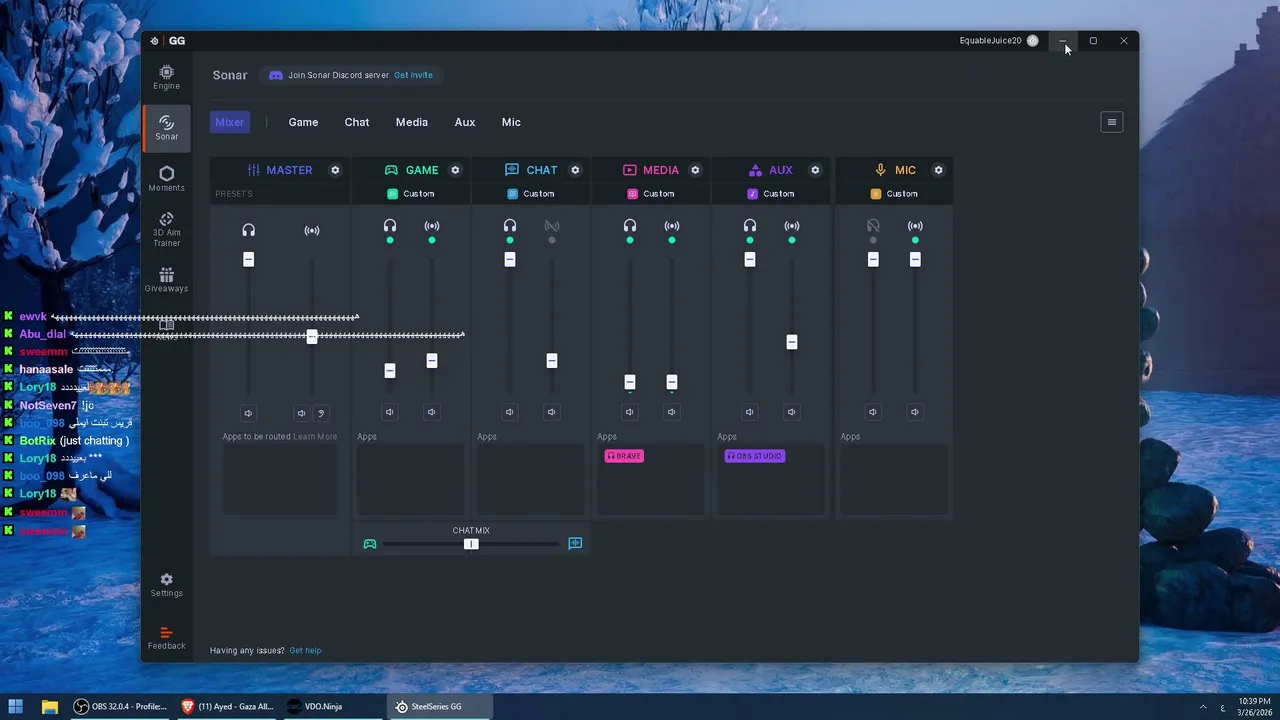Mute MEDIA stream volume
Screen dimensions: 1280x720
pyautogui.click(x=672, y=412)
